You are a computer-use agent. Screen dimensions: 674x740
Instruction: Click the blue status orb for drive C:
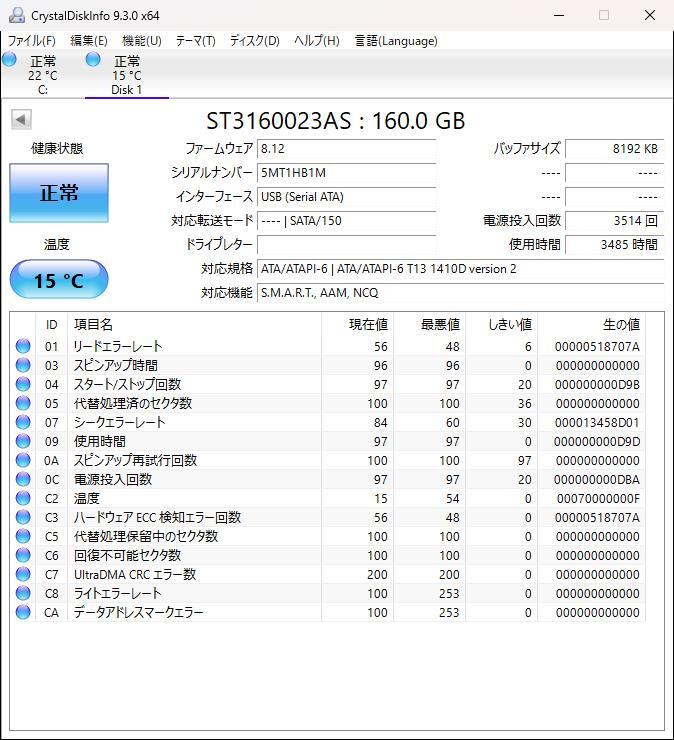tap(9, 59)
